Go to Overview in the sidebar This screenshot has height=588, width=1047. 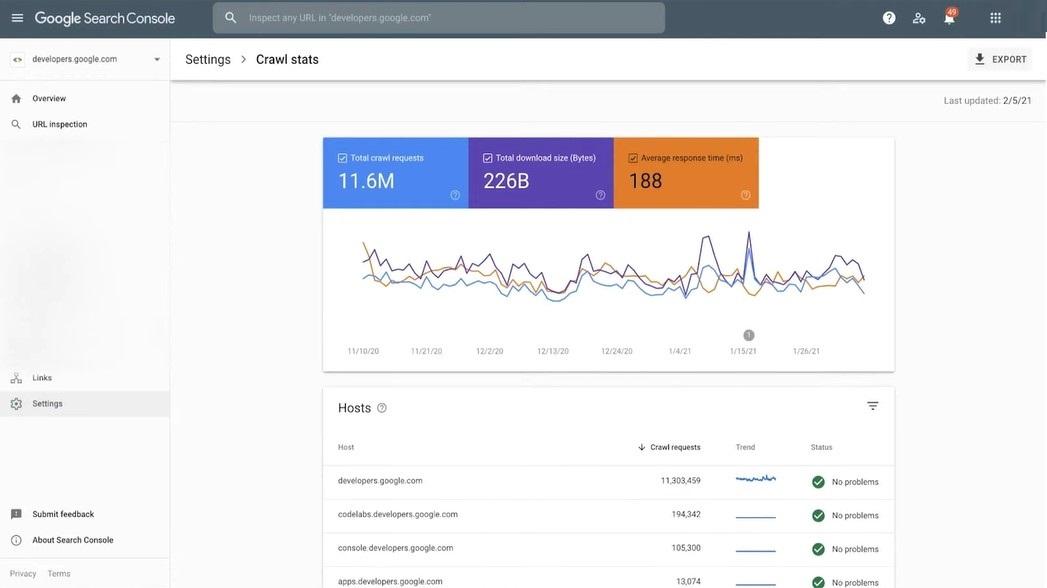pyautogui.click(x=49, y=95)
